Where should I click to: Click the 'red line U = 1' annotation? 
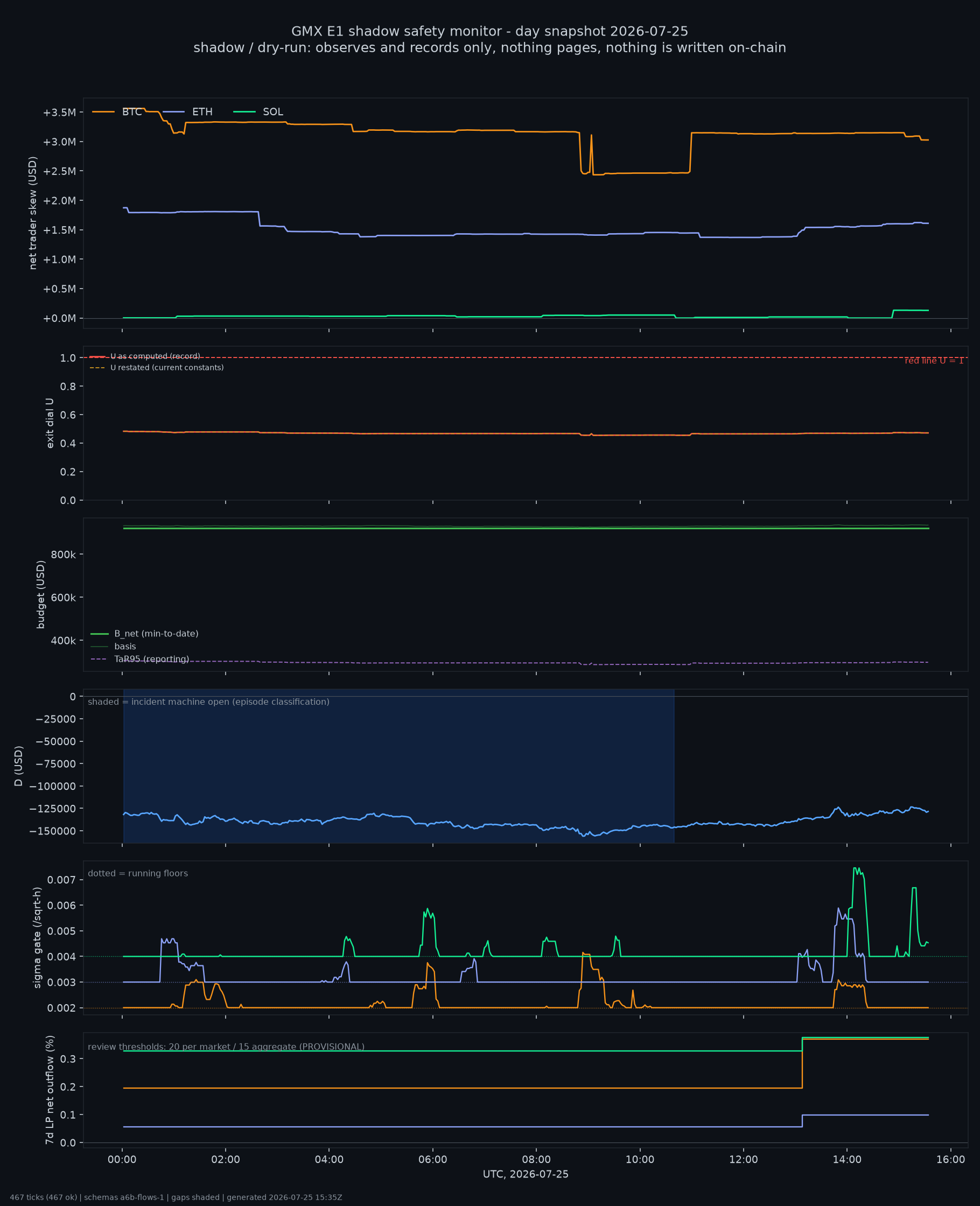click(934, 361)
